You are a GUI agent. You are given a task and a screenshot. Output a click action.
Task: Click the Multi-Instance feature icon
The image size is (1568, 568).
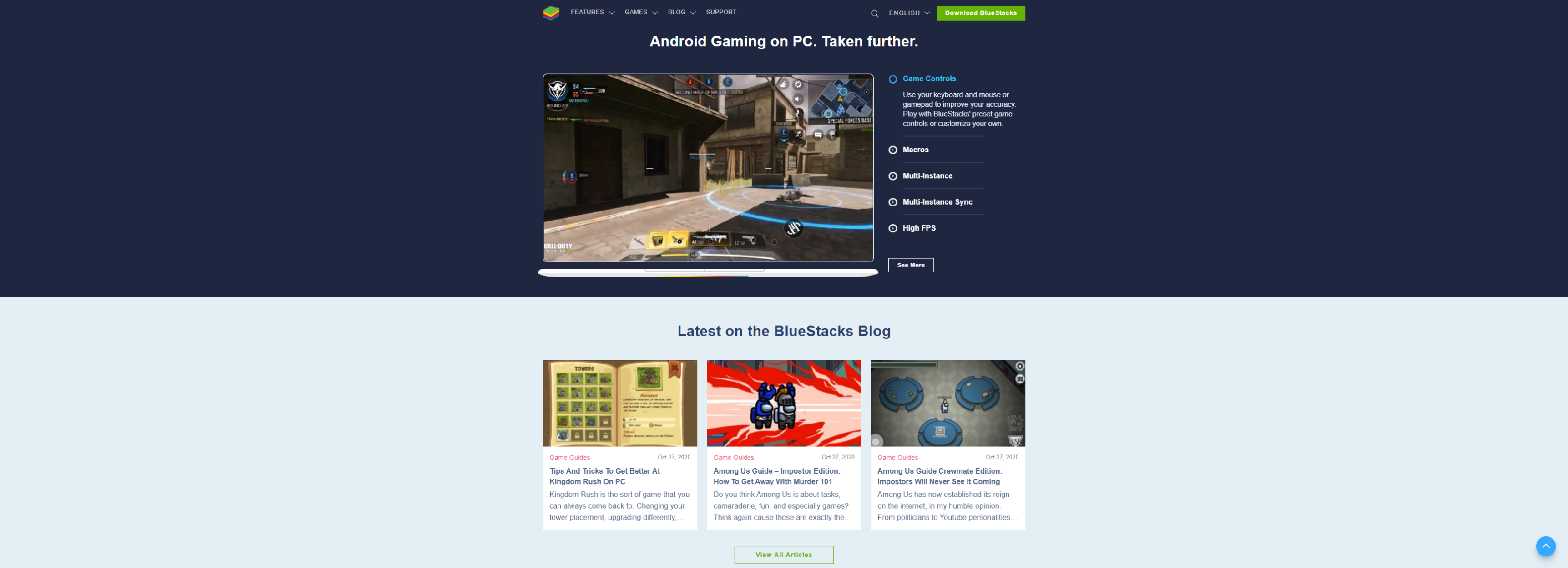pos(892,176)
